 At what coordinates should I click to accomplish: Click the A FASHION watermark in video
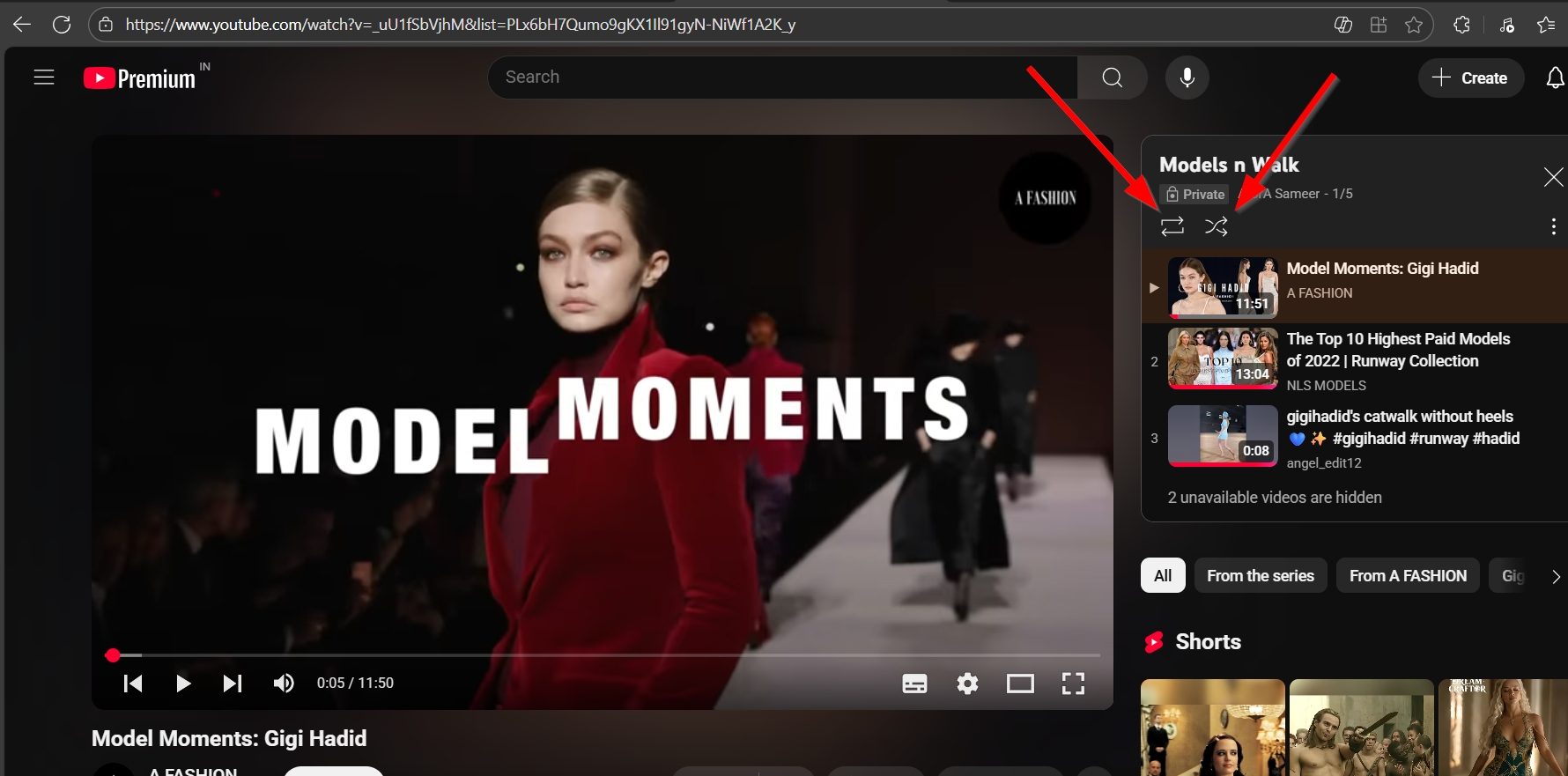coord(1045,197)
